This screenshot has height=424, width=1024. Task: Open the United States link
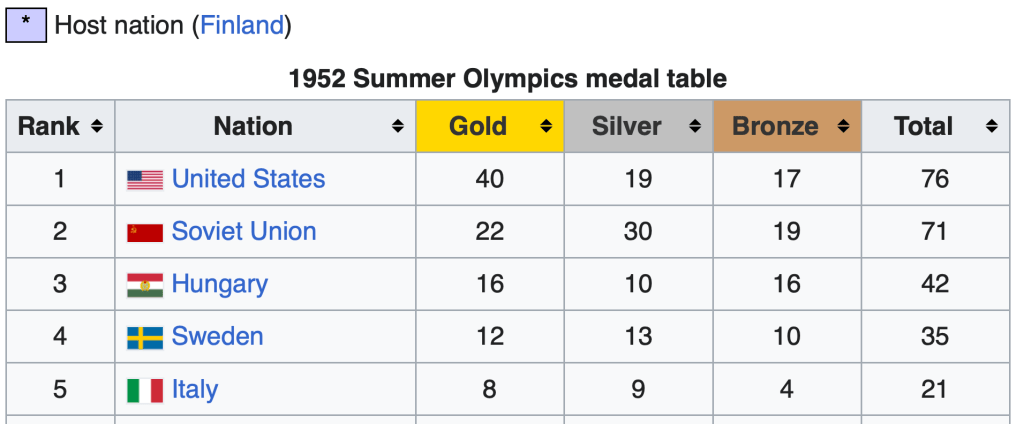point(248,179)
